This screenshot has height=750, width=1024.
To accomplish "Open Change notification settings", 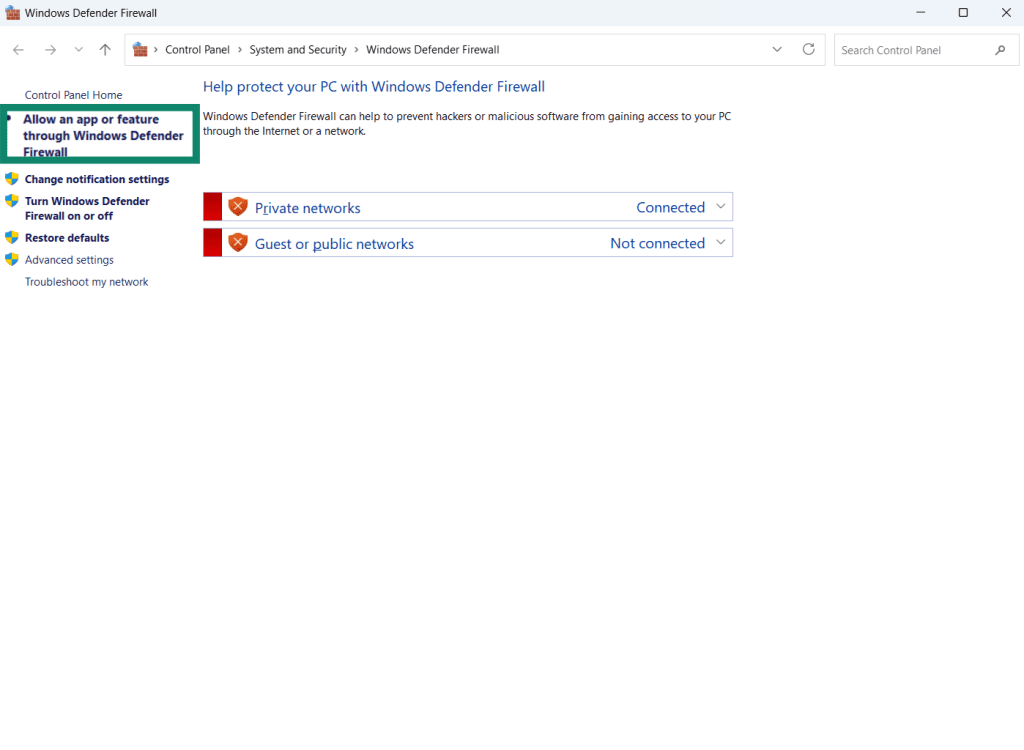I will (x=97, y=179).
